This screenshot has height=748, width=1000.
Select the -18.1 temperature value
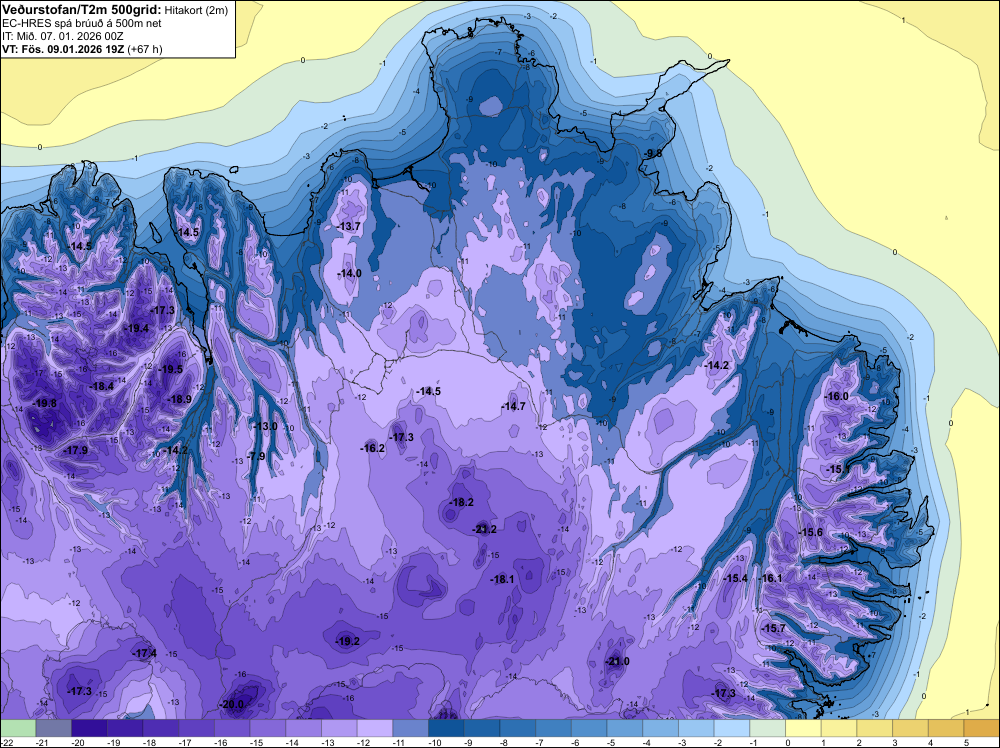click(x=502, y=579)
